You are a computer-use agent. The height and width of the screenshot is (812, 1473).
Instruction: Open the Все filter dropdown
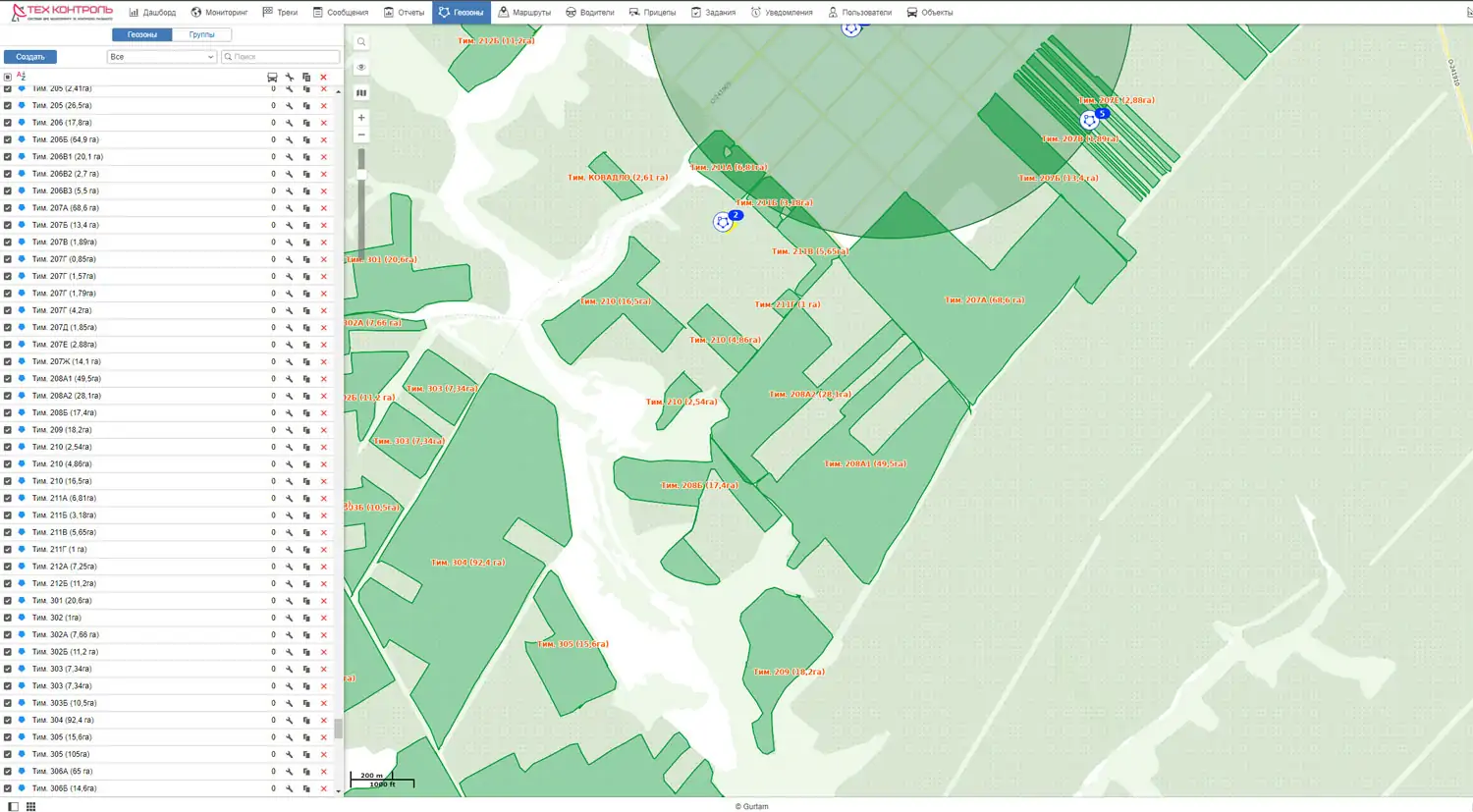(161, 57)
